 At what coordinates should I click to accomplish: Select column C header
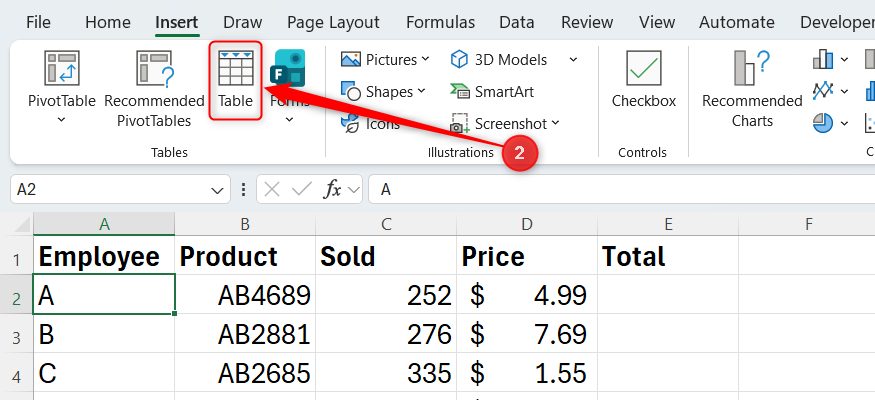pos(386,224)
